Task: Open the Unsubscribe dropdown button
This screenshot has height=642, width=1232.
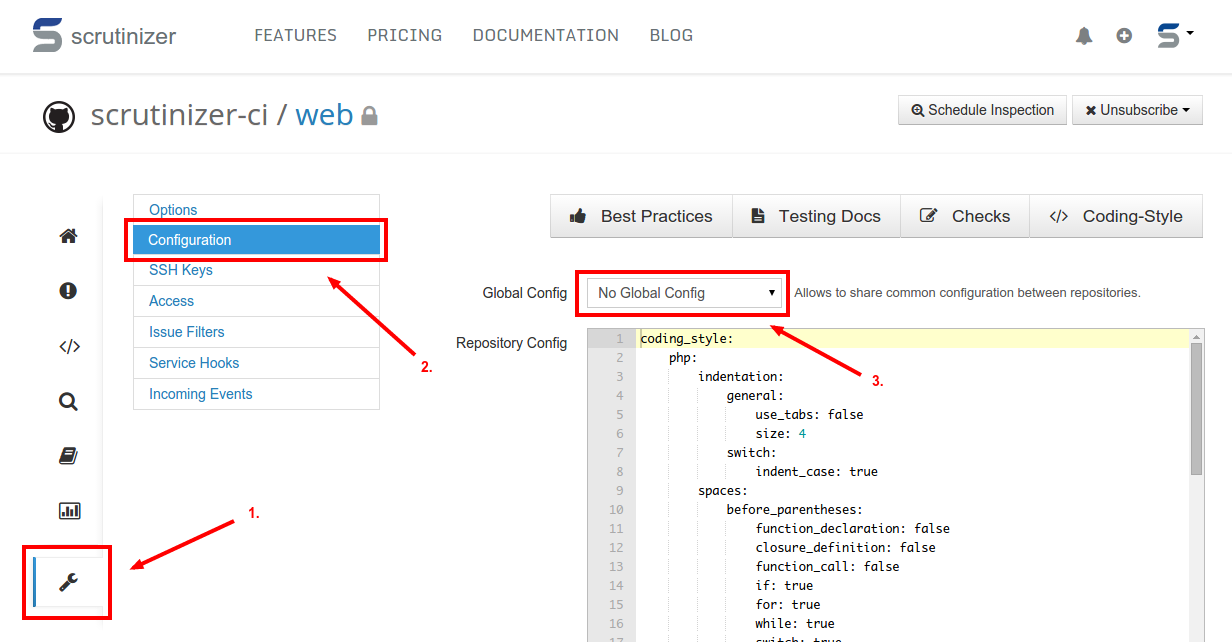Action: pos(1137,110)
